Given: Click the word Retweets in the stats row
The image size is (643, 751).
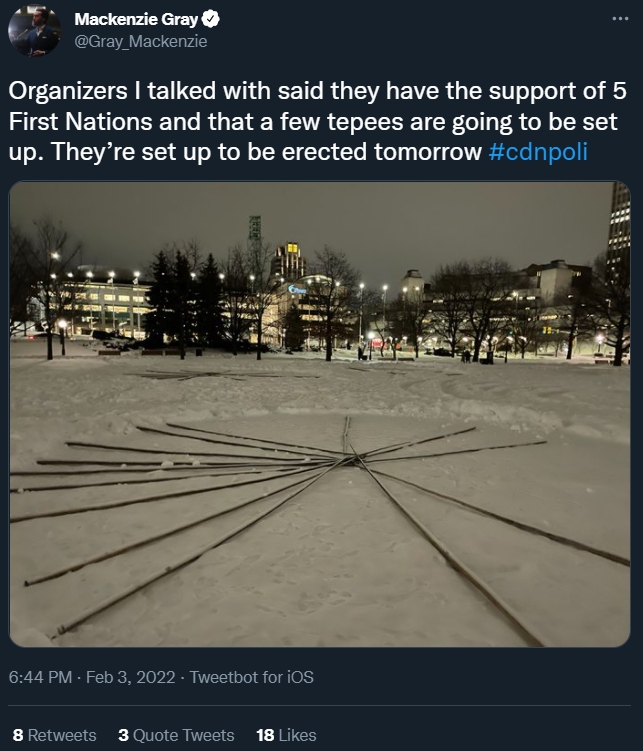Looking at the screenshot, I should tap(62, 735).
